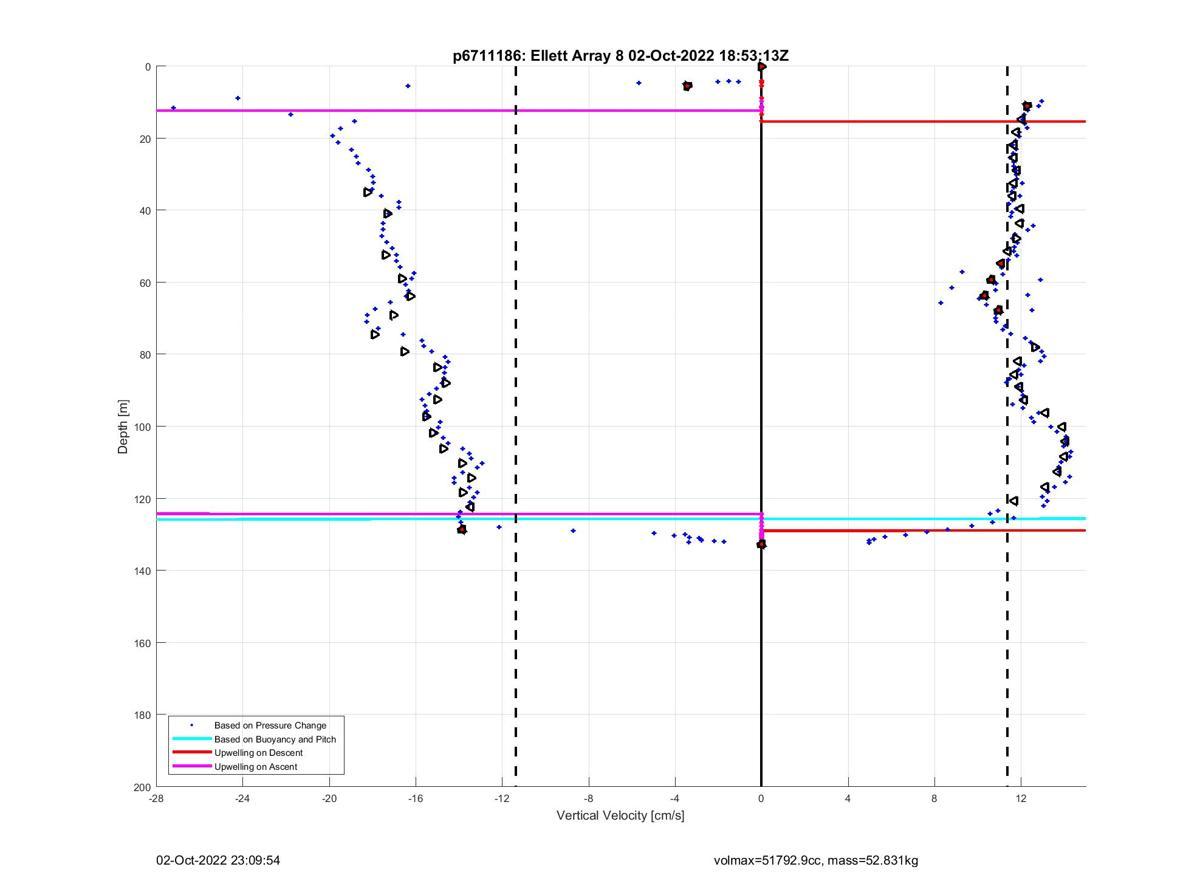This screenshot has height=885, width=1200.
Task: Click the red line sample in the legend
Action: [191, 753]
